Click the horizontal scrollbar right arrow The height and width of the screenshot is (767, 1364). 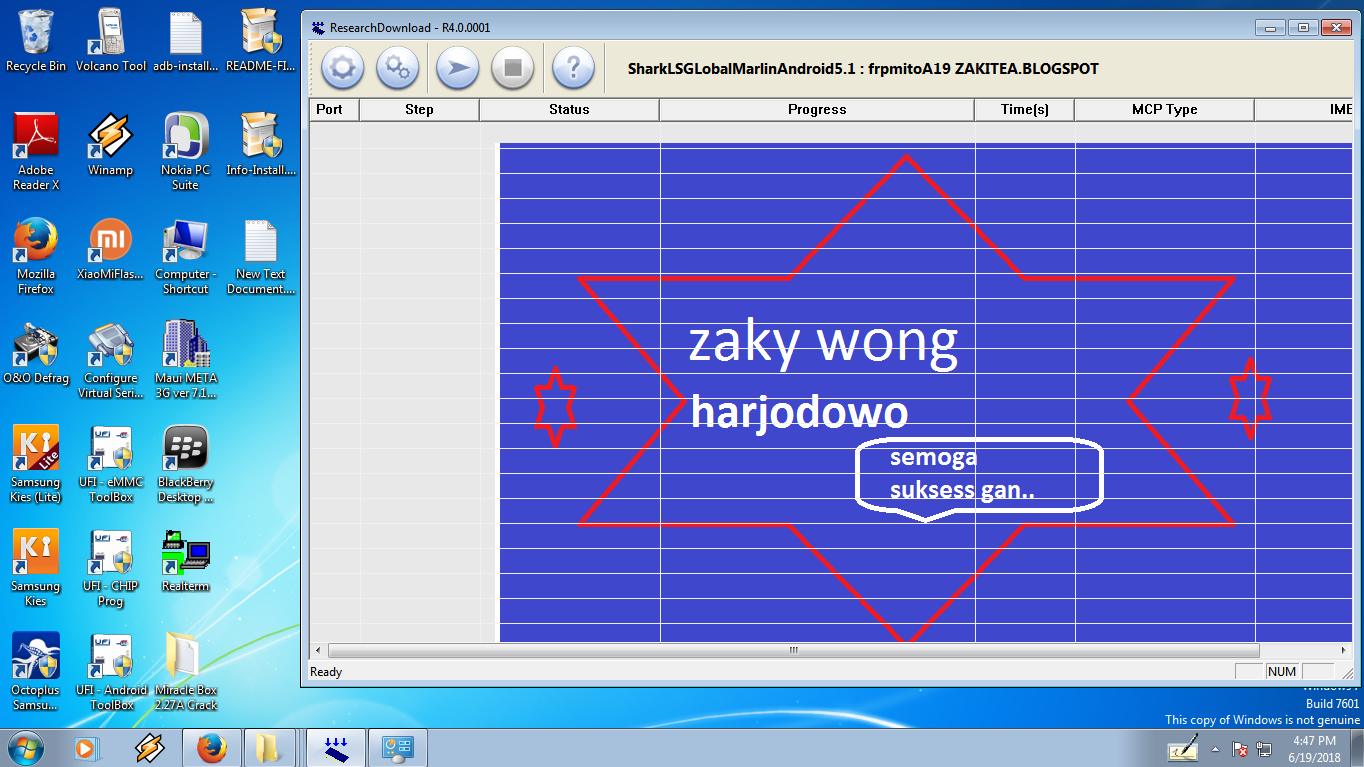tap(1345, 650)
